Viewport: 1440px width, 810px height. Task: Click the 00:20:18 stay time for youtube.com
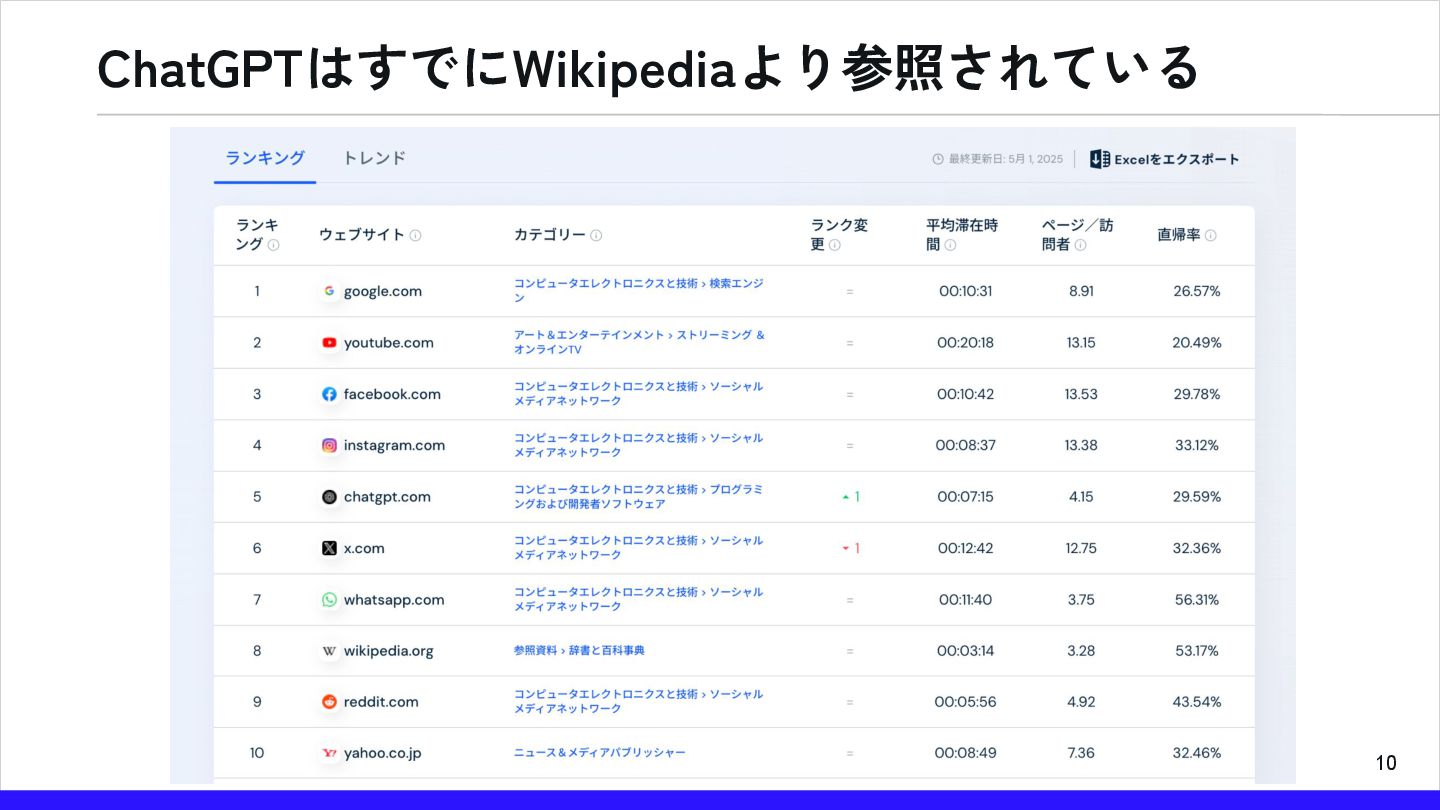tap(965, 342)
